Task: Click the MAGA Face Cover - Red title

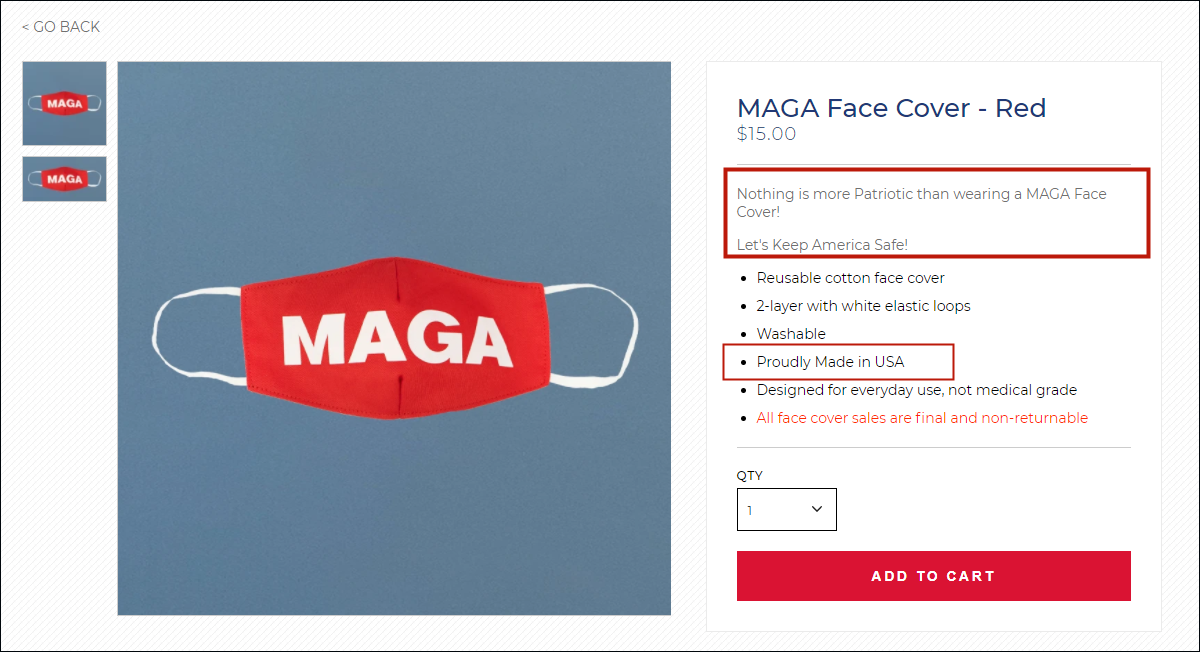Action: (x=892, y=108)
